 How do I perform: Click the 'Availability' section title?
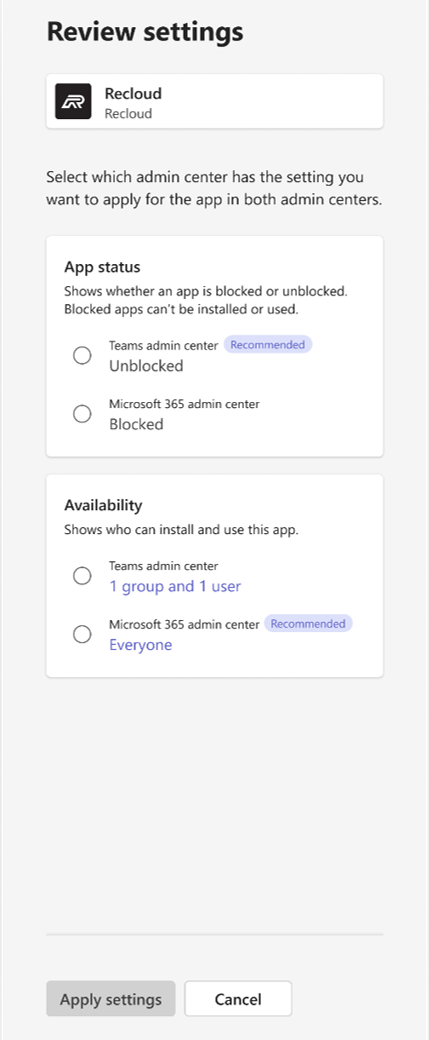tap(103, 505)
